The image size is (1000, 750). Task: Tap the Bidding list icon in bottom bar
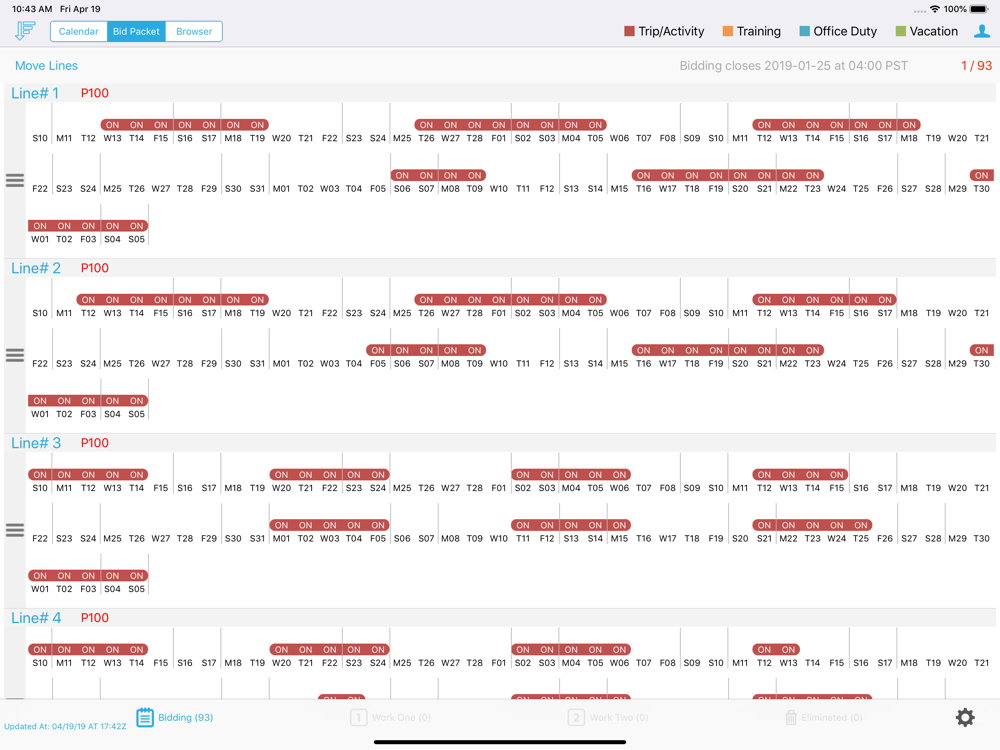coord(145,717)
